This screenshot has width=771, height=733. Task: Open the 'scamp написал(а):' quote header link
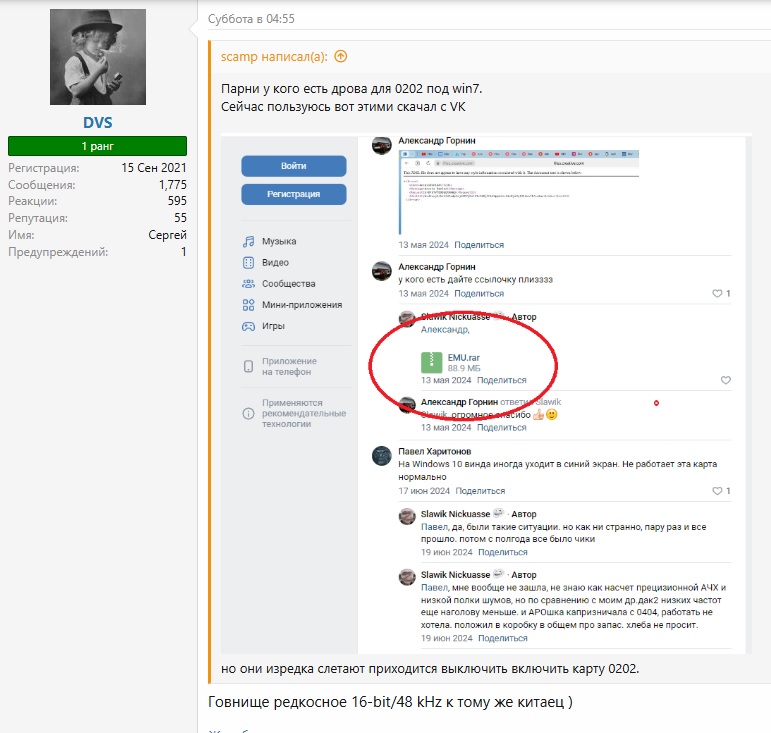click(x=274, y=57)
